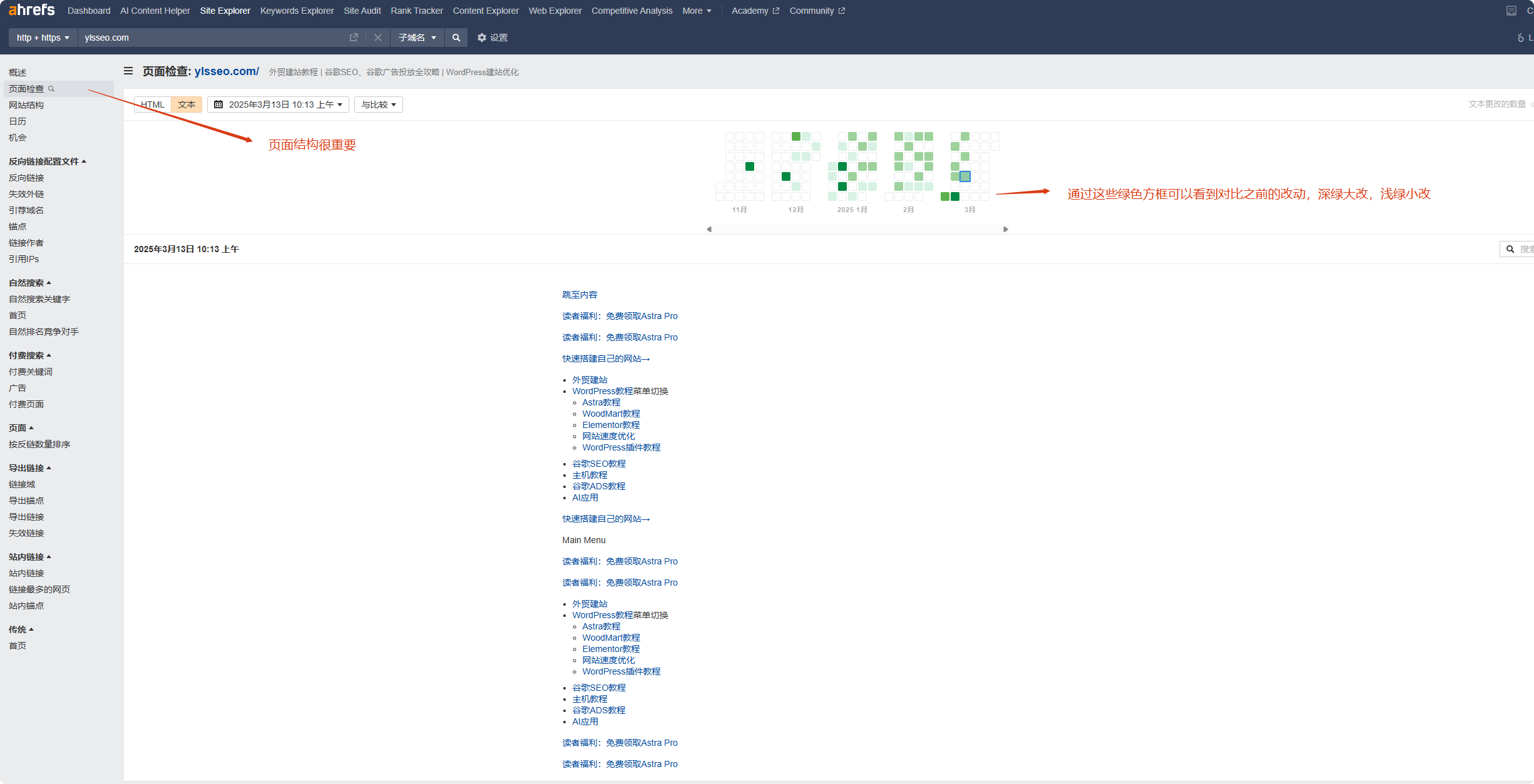
Task: Open ylsseo.com via the external link icon
Action: tap(354, 38)
